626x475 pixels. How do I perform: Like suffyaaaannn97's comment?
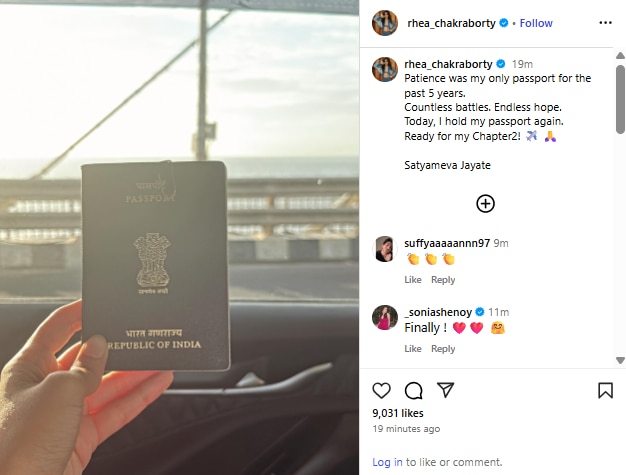click(413, 280)
